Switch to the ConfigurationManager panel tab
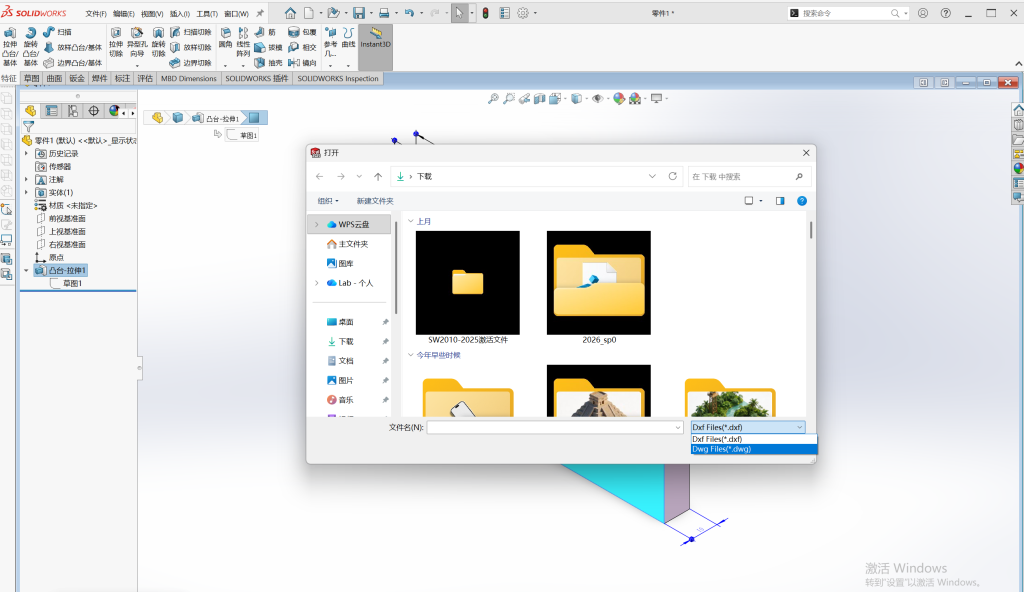 click(72, 111)
